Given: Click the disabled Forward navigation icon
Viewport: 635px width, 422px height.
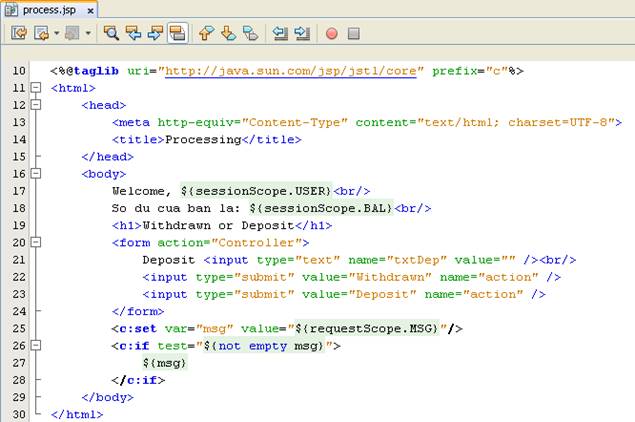Looking at the screenshot, I should 72,33.
